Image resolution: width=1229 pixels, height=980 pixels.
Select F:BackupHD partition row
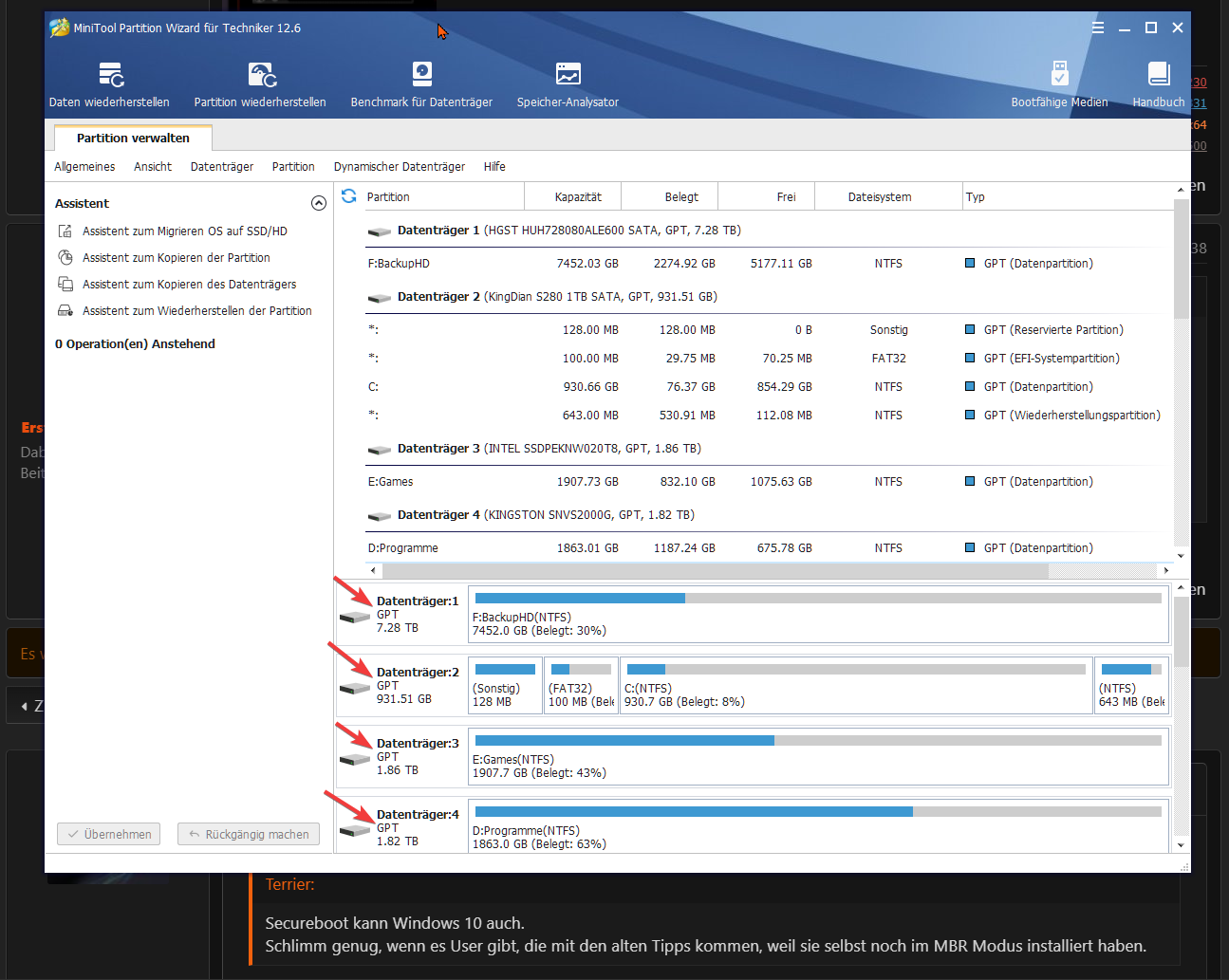tap(769, 263)
